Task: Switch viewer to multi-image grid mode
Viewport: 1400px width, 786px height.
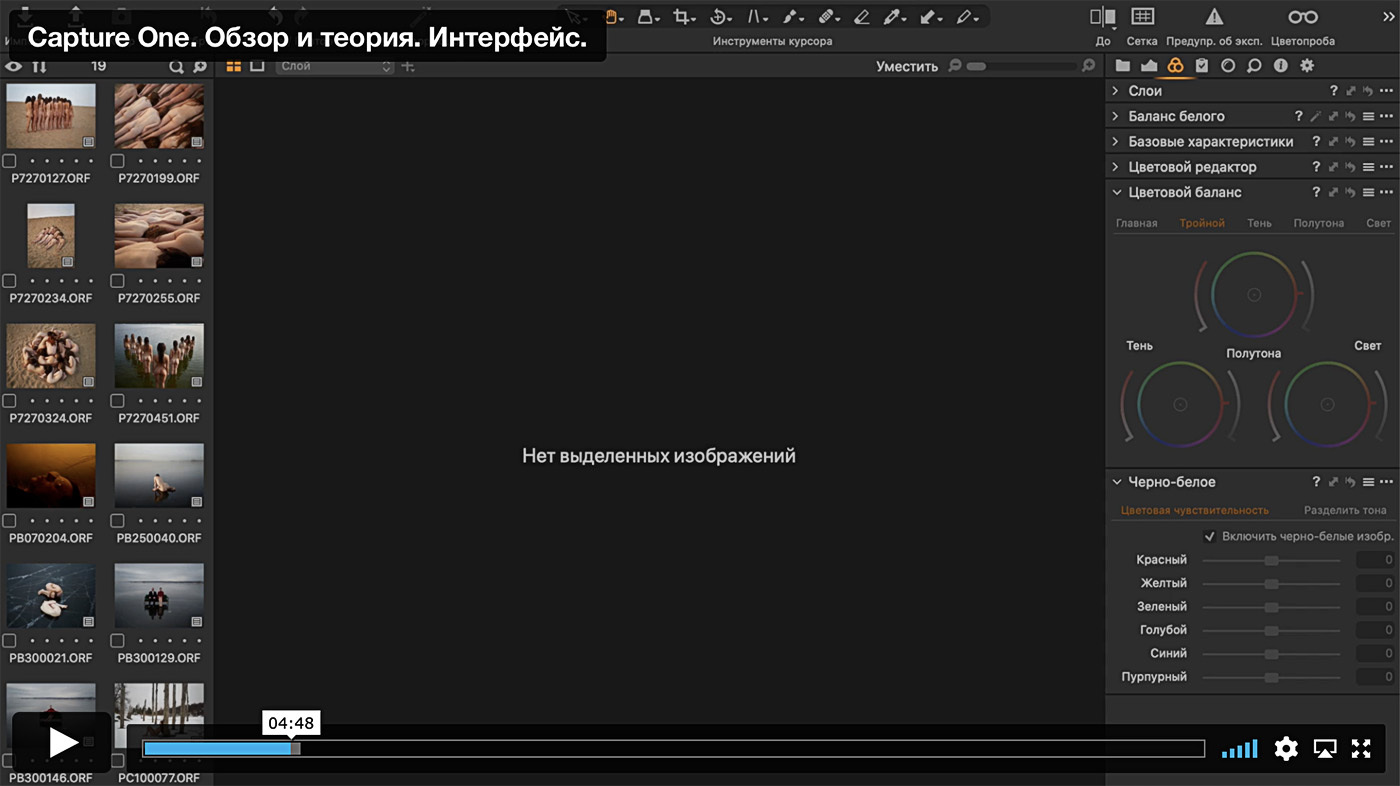Action: click(234, 66)
